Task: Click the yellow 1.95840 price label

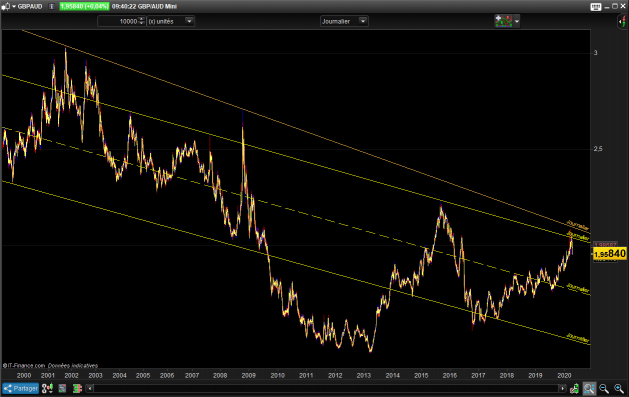Action: [x=610, y=254]
